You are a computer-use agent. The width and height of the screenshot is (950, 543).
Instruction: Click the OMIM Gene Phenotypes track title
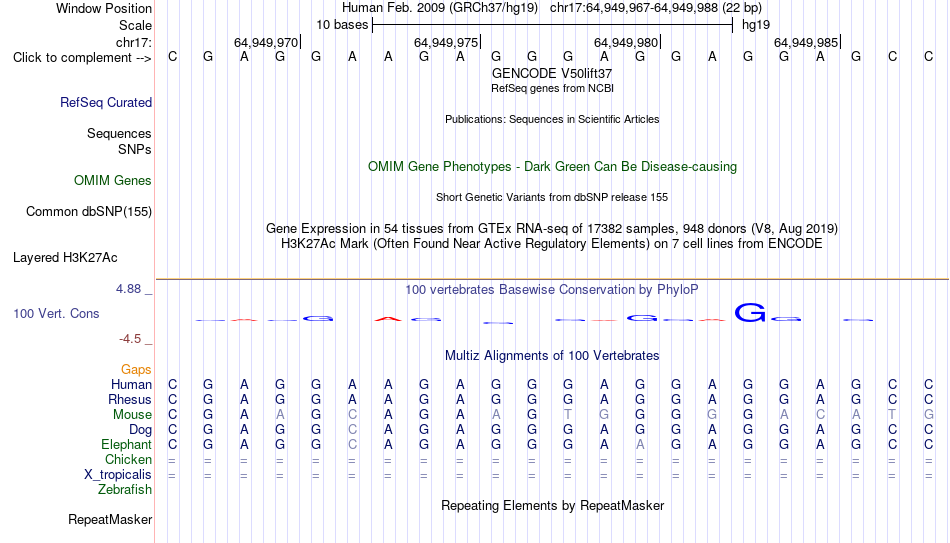click(x=553, y=167)
